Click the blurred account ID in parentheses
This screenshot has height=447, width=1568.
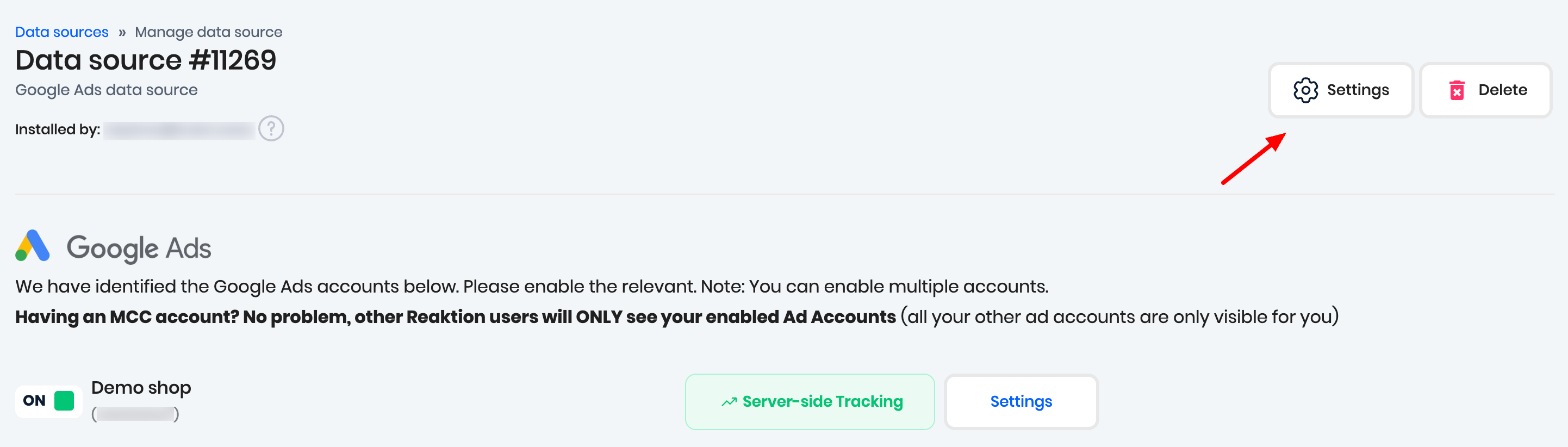tap(135, 415)
